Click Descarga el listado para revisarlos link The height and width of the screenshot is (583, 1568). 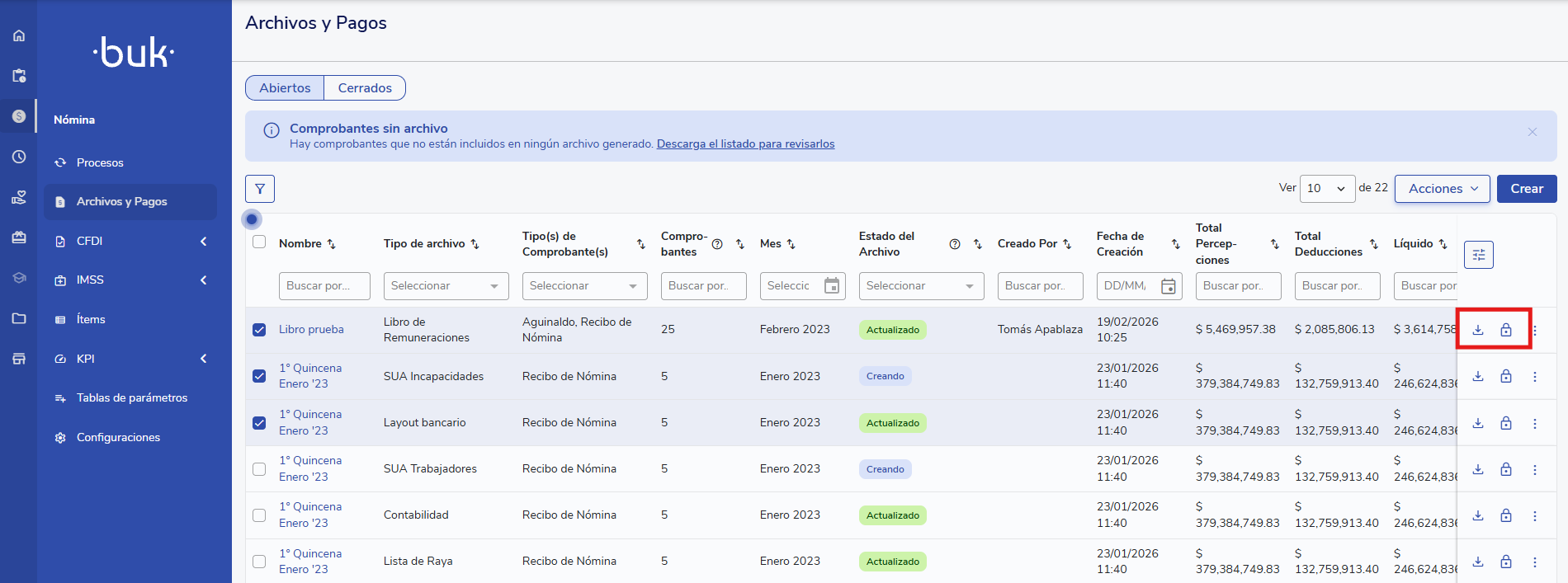pos(745,144)
